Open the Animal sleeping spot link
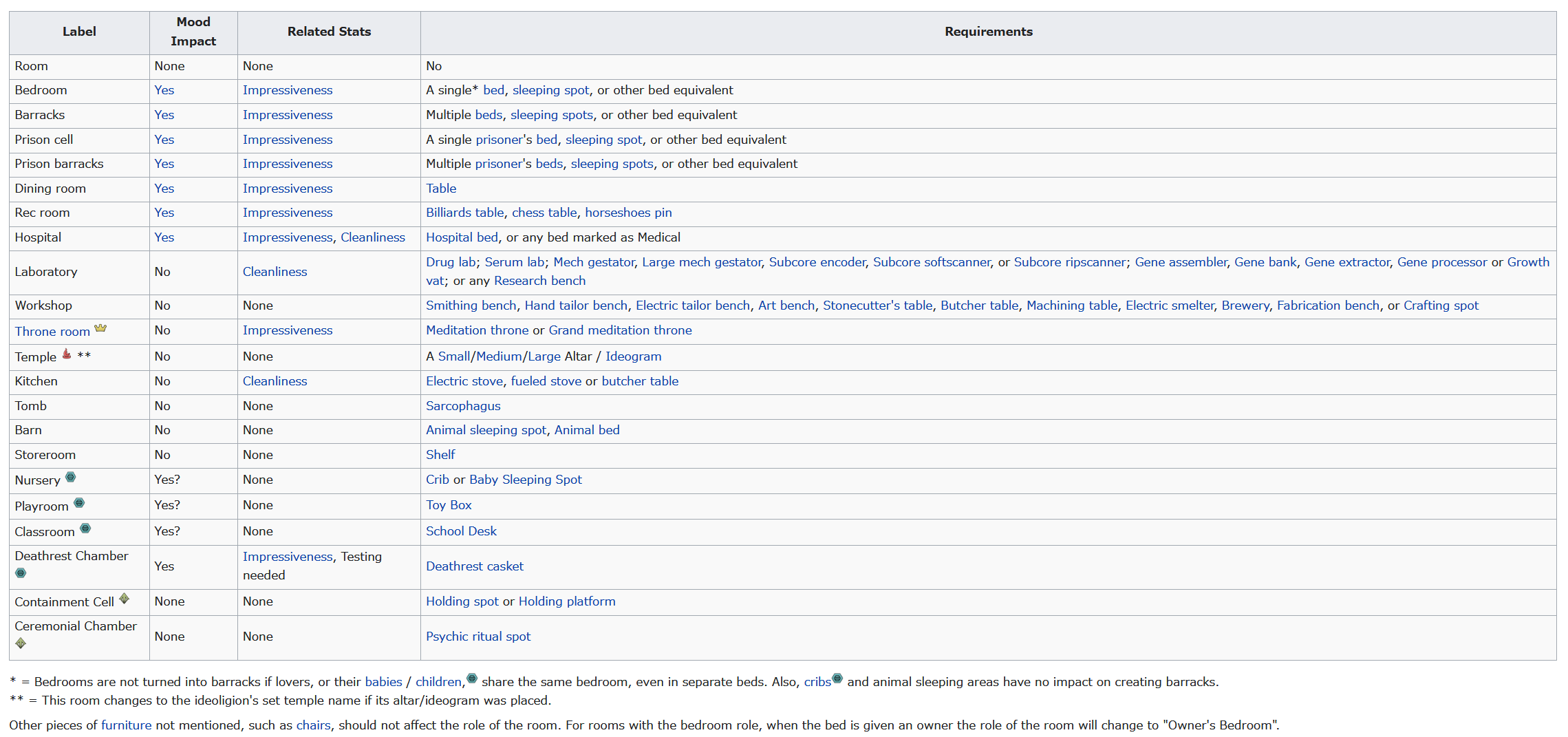This screenshot has width=1568, height=737. coord(486,430)
